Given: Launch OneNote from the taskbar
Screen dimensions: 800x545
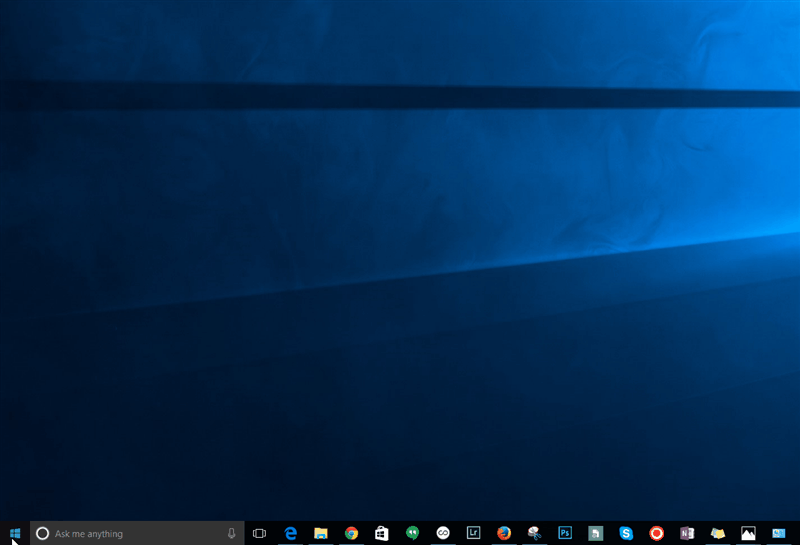Looking at the screenshot, I should (687, 533).
